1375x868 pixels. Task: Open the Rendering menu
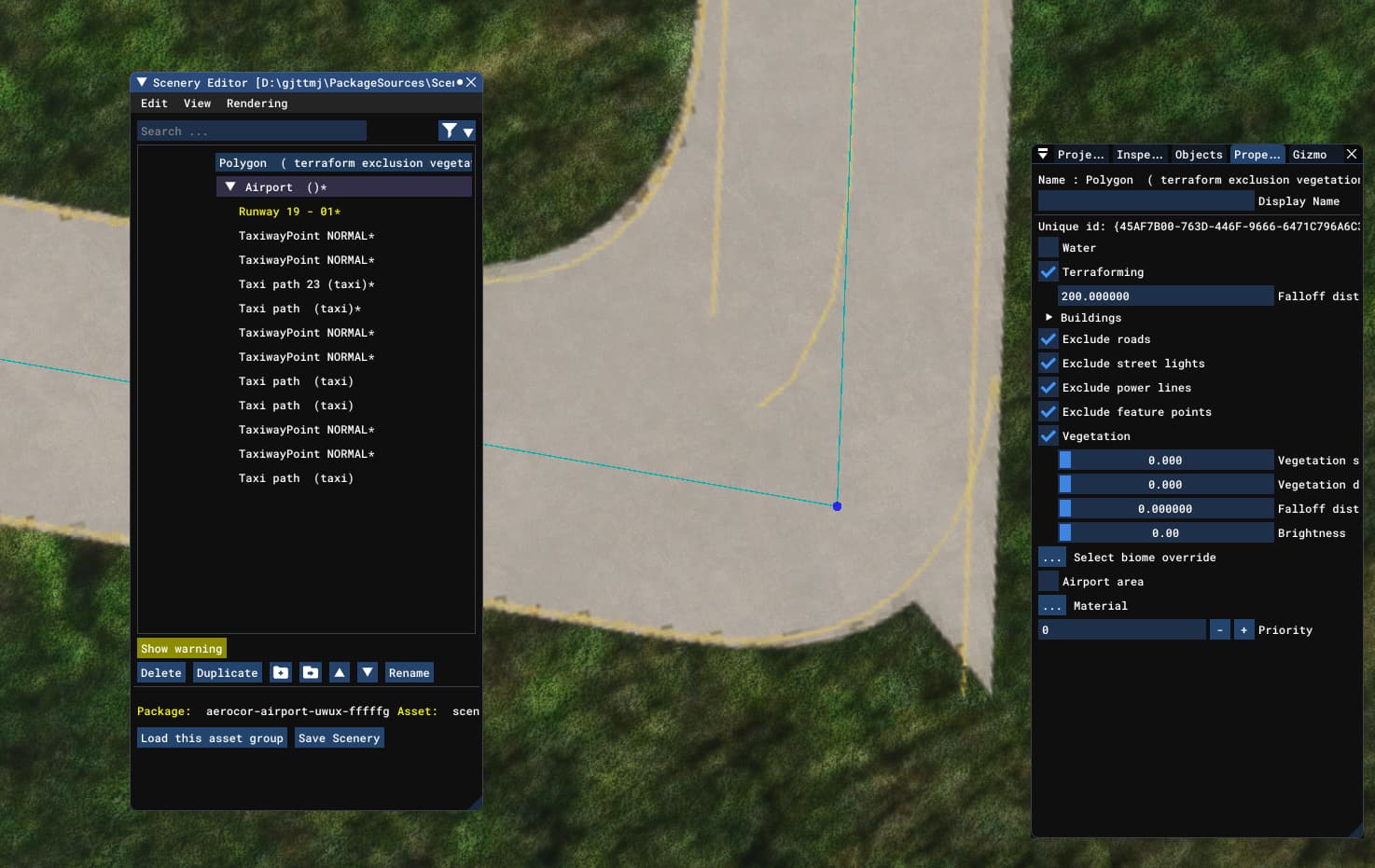coord(257,103)
